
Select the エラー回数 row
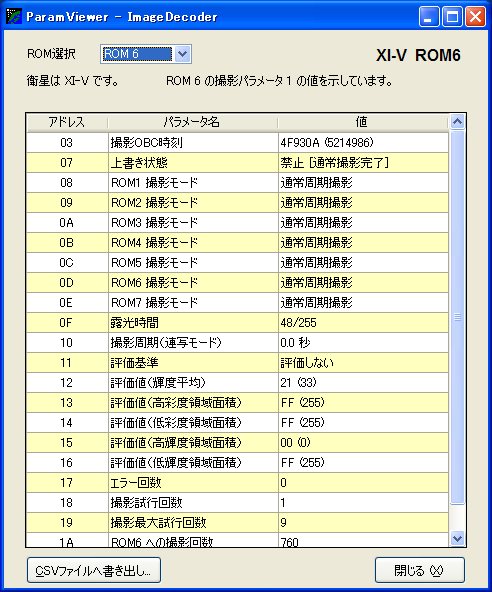[x=238, y=483]
